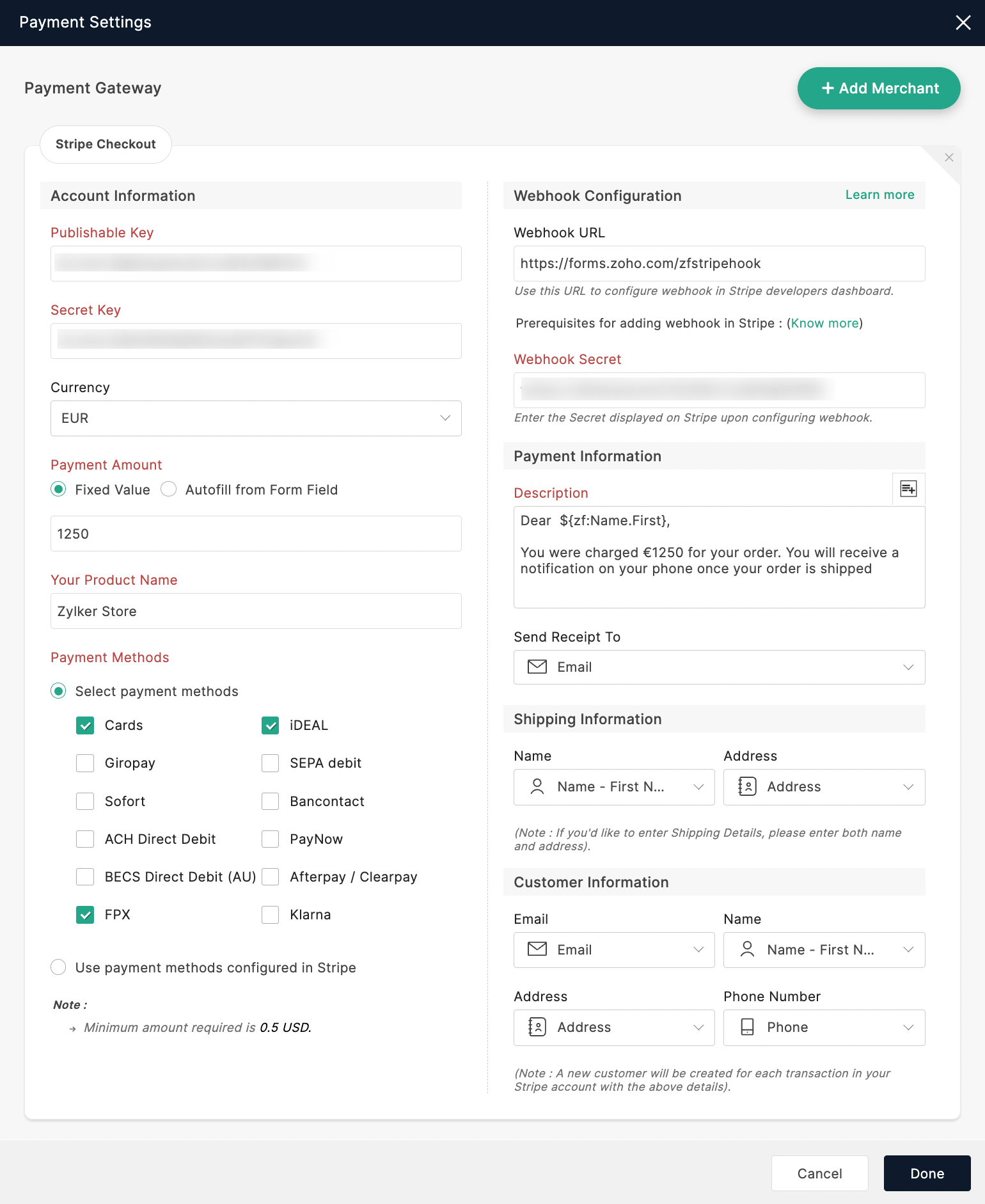Open the Customer Email dropdown
985x1204 pixels.
[614, 949]
